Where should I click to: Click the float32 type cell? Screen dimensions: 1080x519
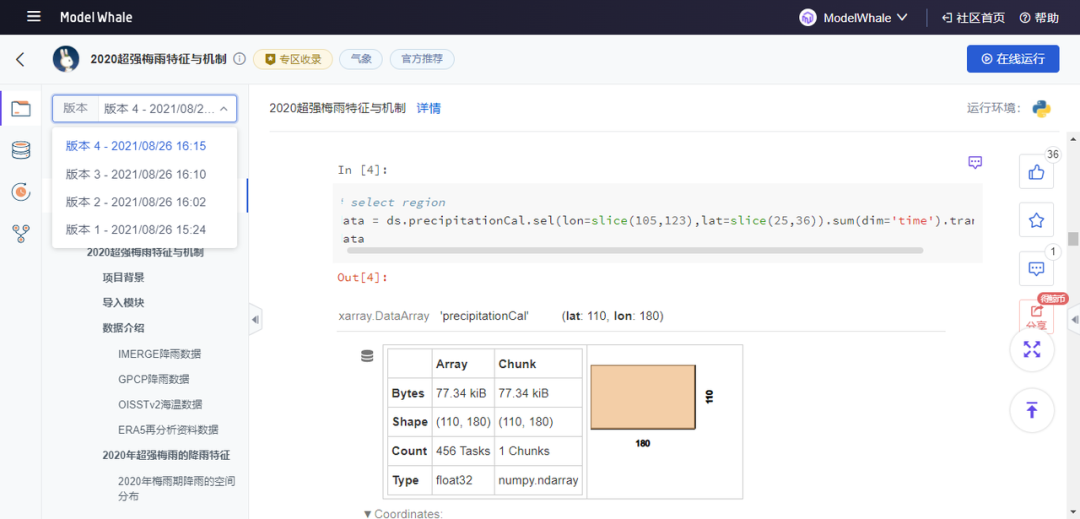463,480
